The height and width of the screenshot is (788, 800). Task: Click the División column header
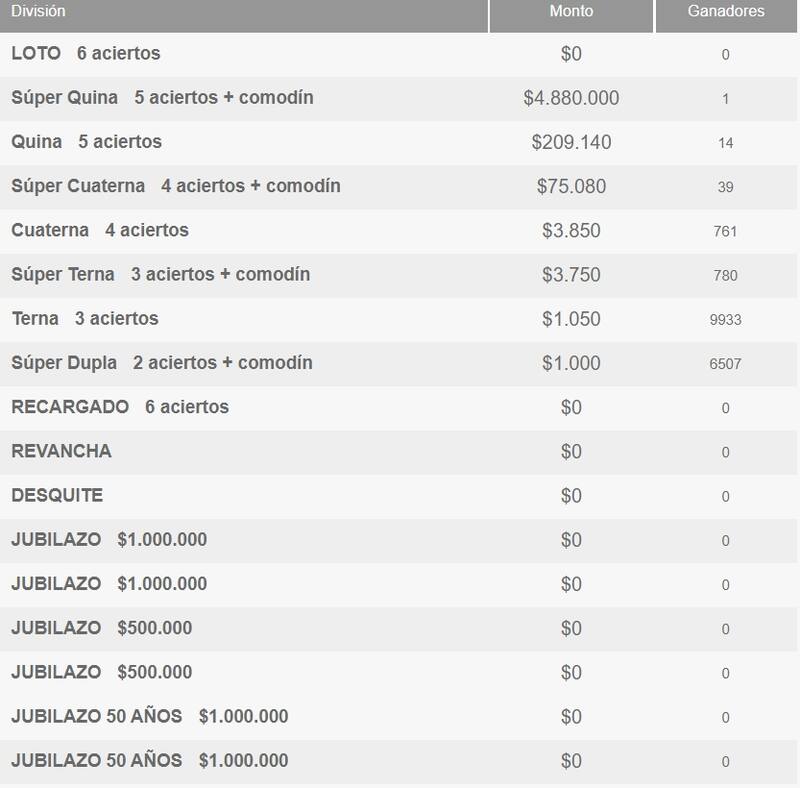[x=38, y=12]
